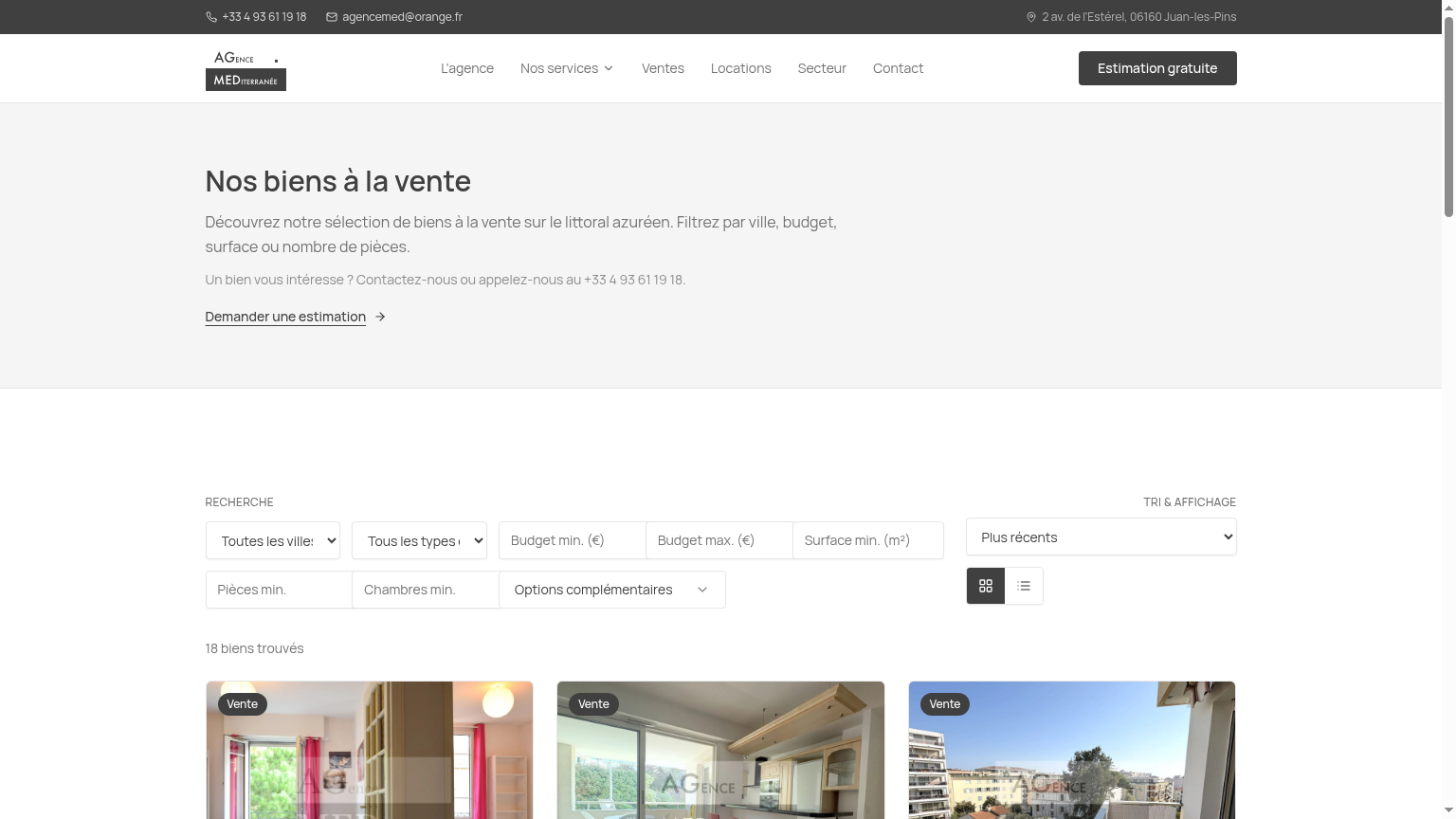The image size is (1456, 819).
Task: Click Vente badge on kitchen listing
Action: point(593,704)
